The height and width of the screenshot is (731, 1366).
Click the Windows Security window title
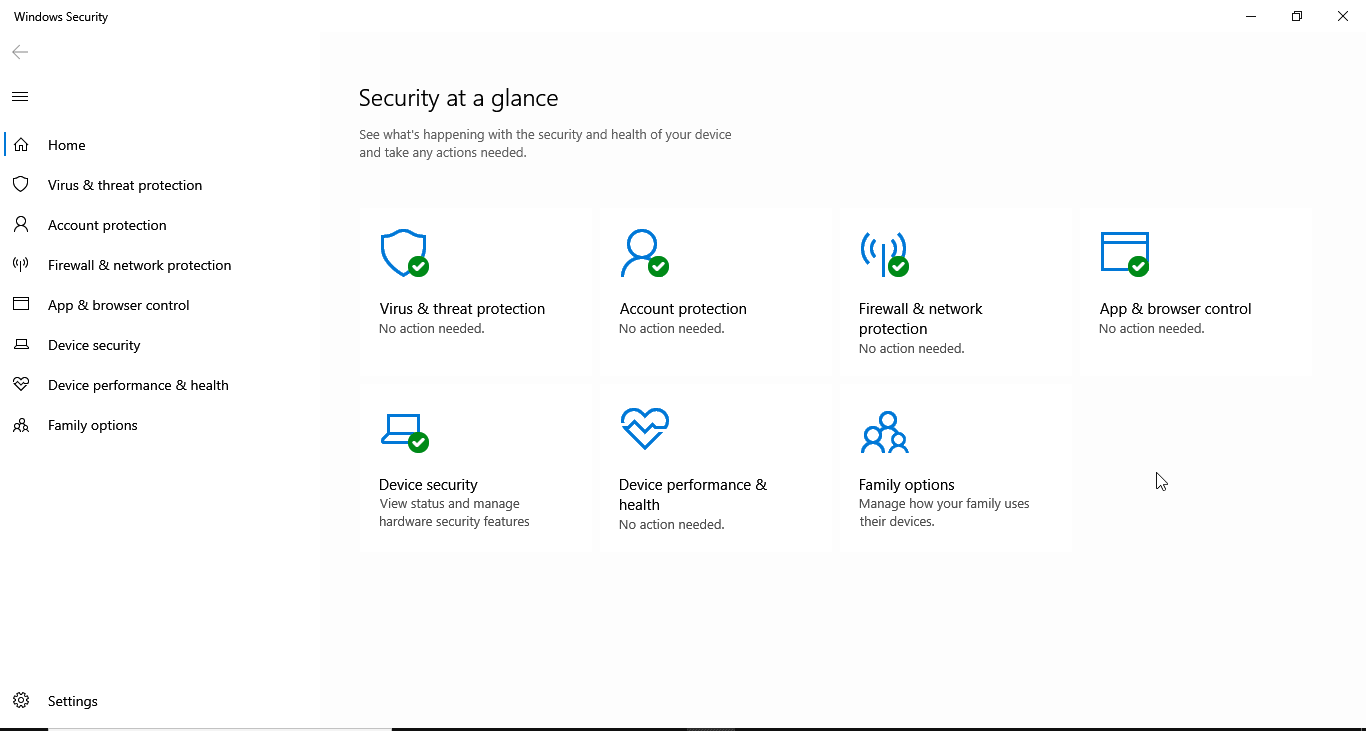[61, 17]
